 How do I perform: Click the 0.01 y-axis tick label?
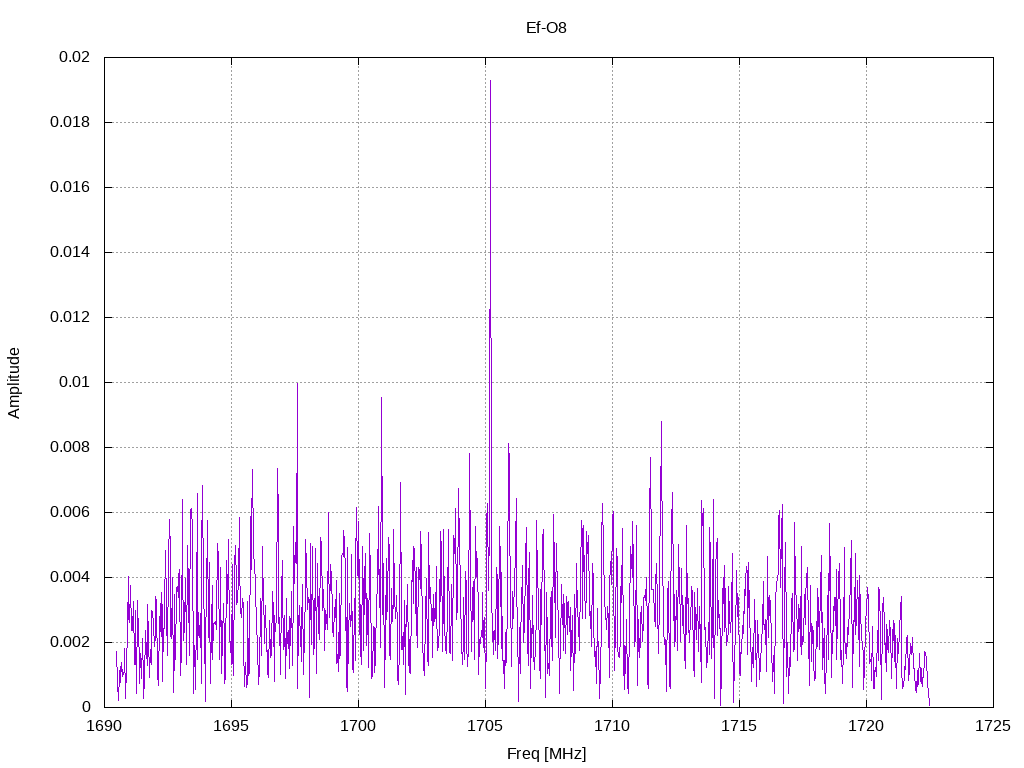point(74,382)
